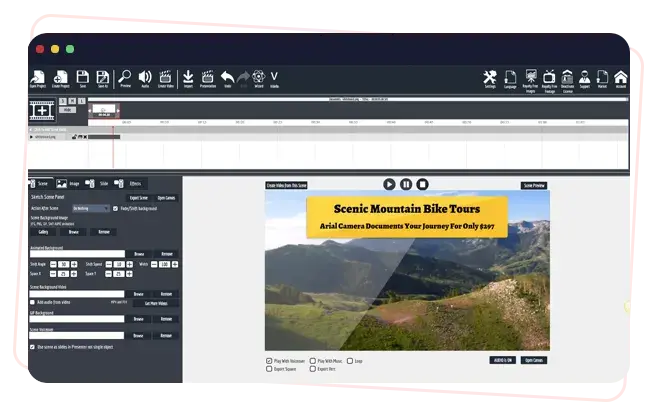The image size is (662, 419).
Task: Enable the Loop checkbox
Action: (350, 361)
